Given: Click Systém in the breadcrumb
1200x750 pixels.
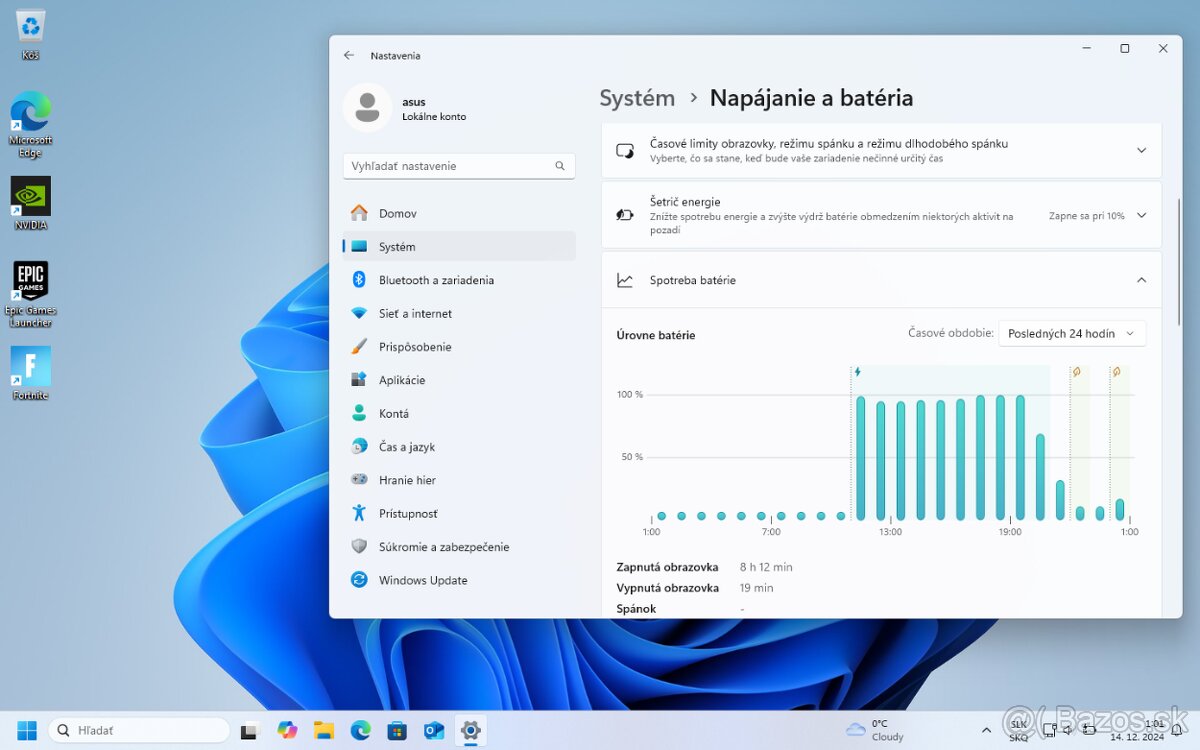Looking at the screenshot, I should [637, 98].
